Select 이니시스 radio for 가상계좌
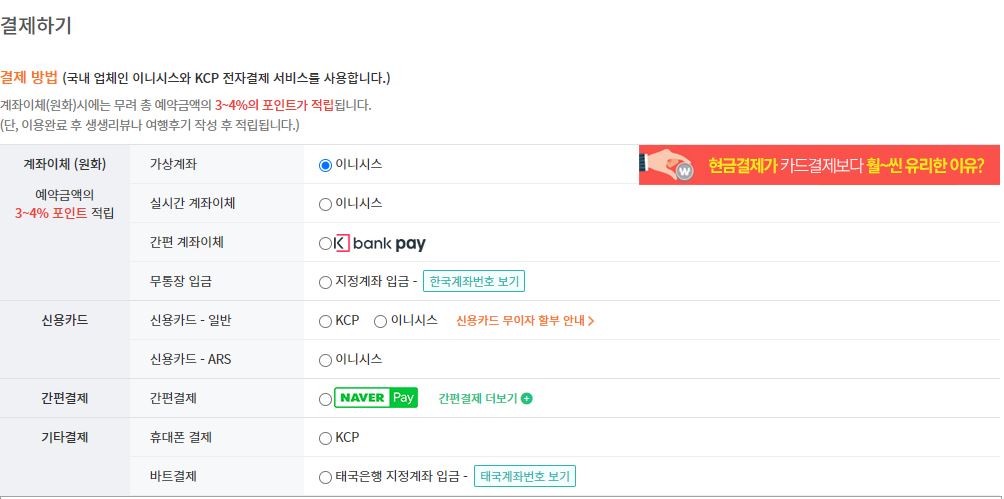The image size is (1004, 499). [325, 165]
